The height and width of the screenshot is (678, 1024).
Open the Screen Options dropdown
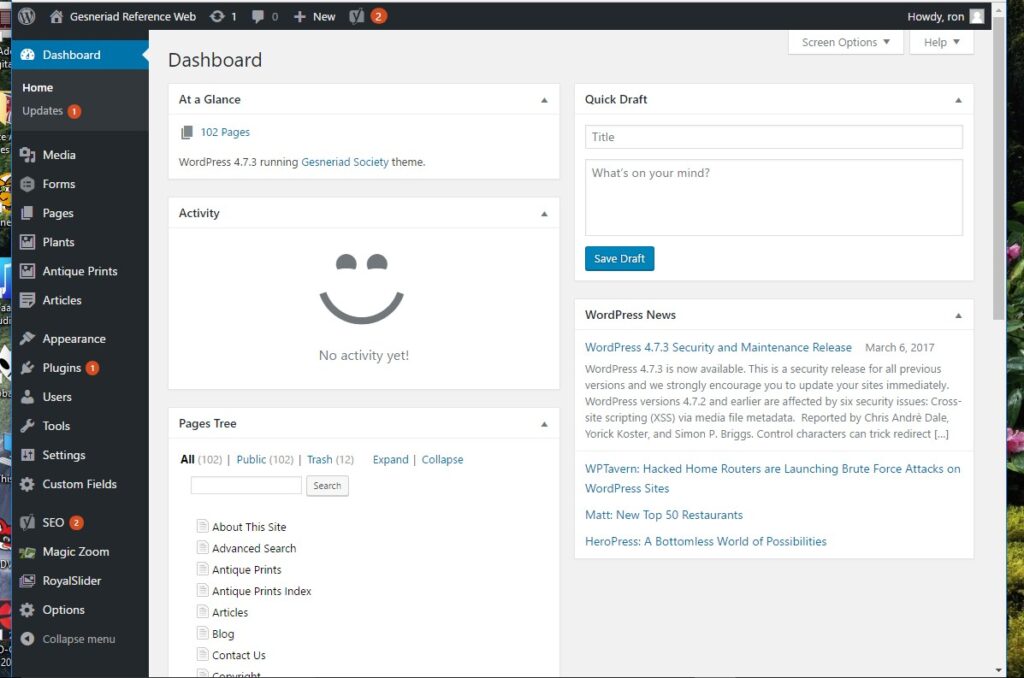[845, 42]
